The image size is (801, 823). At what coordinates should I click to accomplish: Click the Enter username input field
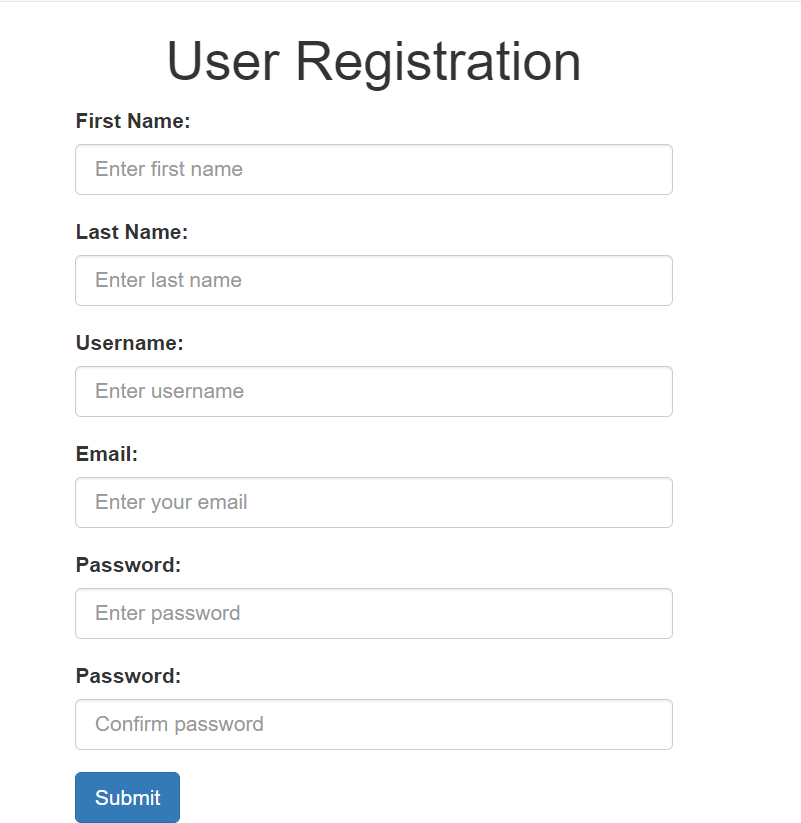point(373,391)
